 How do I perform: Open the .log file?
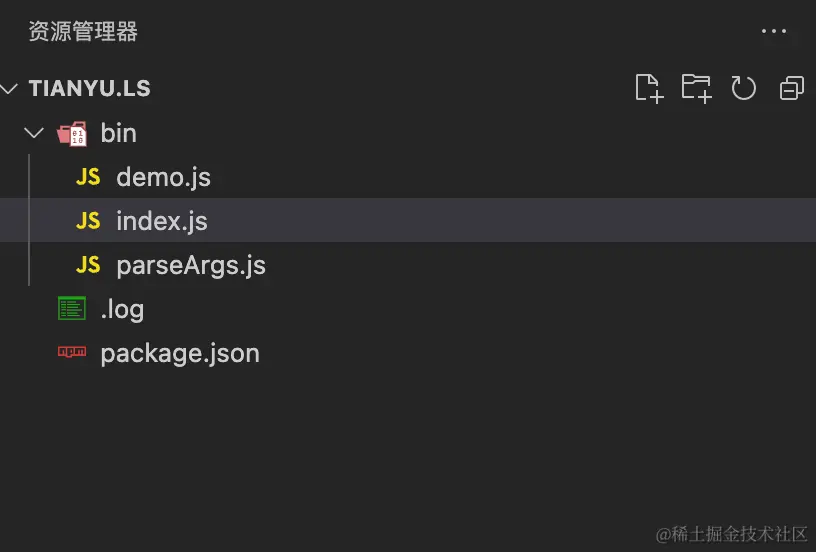coord(122,309)
